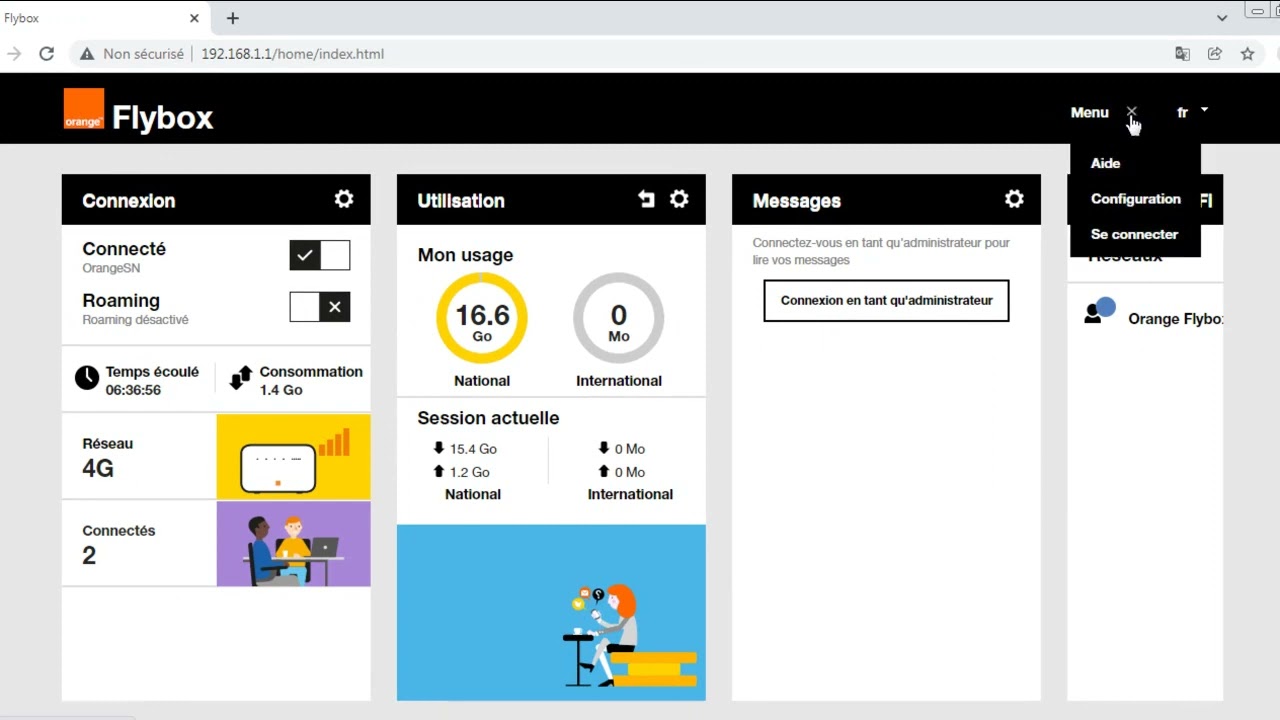Toggle the Connecté connection switch
Screen dimensions: 1280x720
tap(320, 255)
